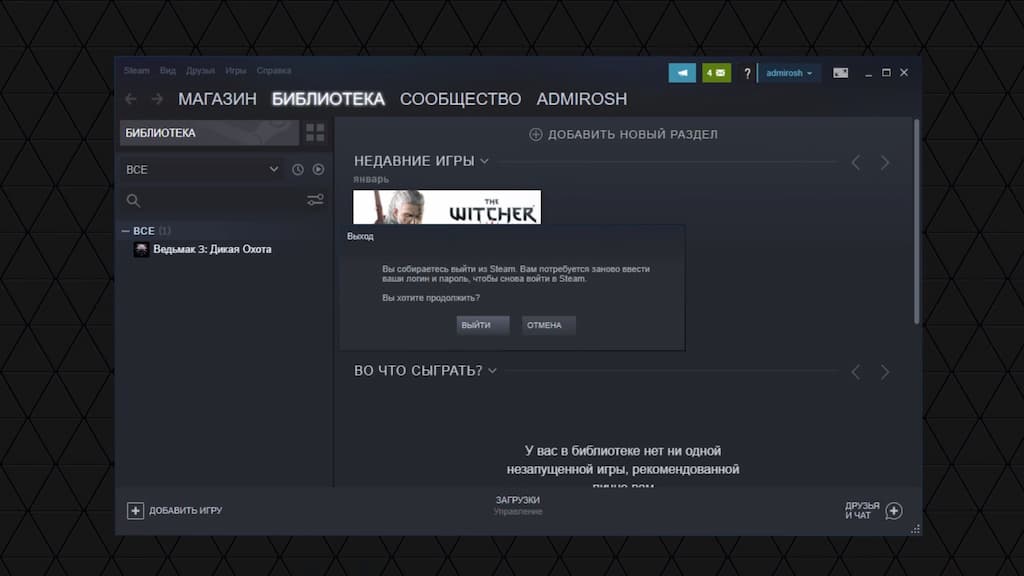Image resolution: width=1024 pixels, height=576 pixels.
Task: Open advanced filter sliders icon
Action: coord(315,200)
